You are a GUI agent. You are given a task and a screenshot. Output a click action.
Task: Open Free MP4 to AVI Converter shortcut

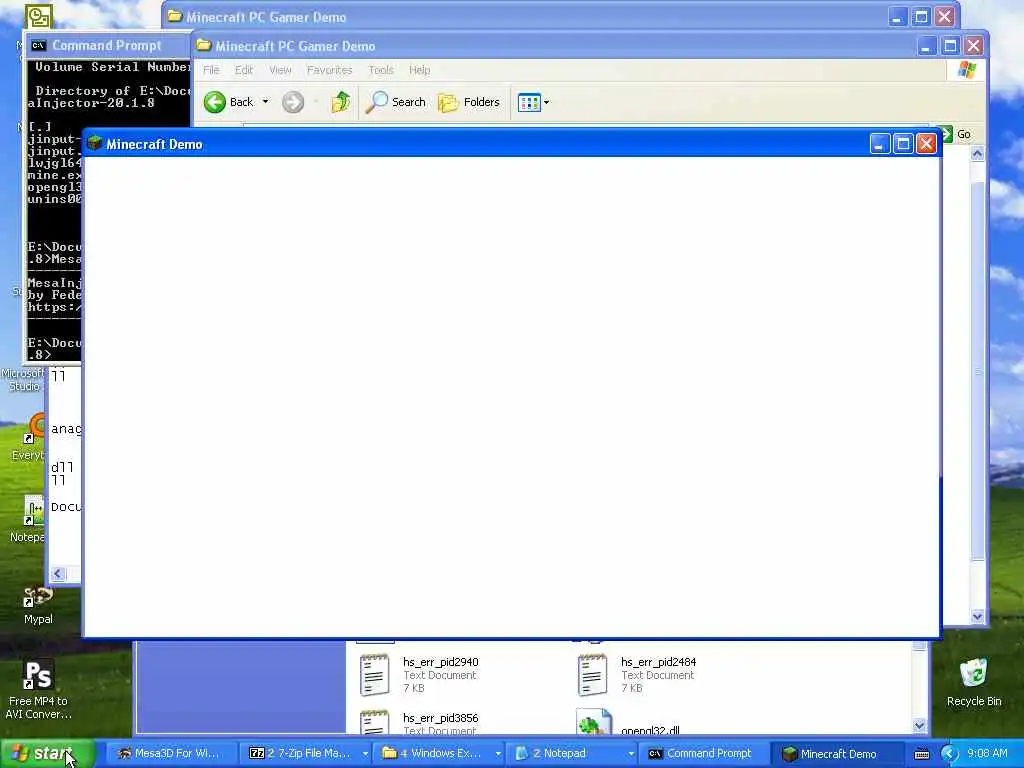[38, 690]
